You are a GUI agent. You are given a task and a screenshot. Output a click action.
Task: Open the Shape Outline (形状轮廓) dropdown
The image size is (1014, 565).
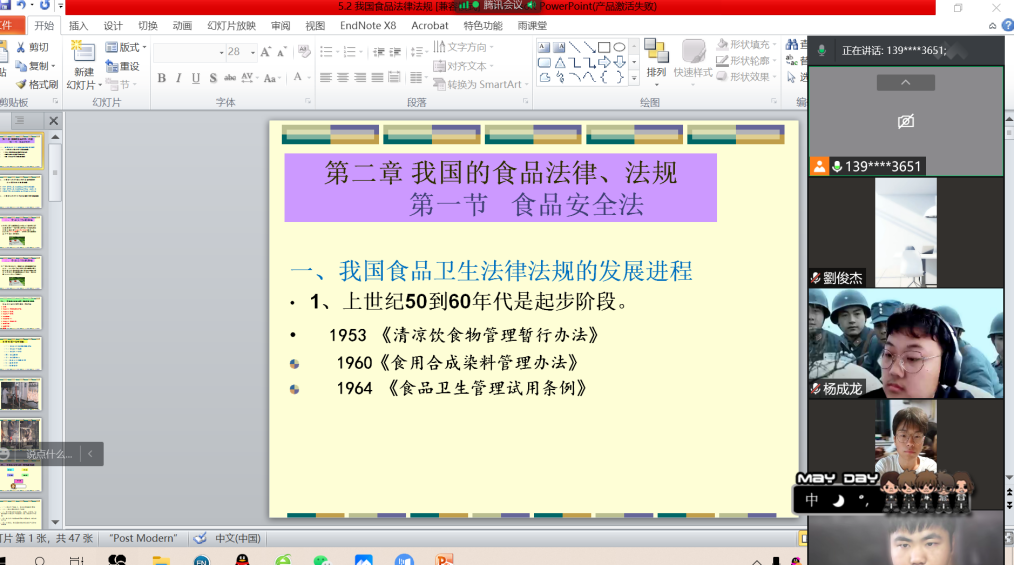(x=746, y=60)
